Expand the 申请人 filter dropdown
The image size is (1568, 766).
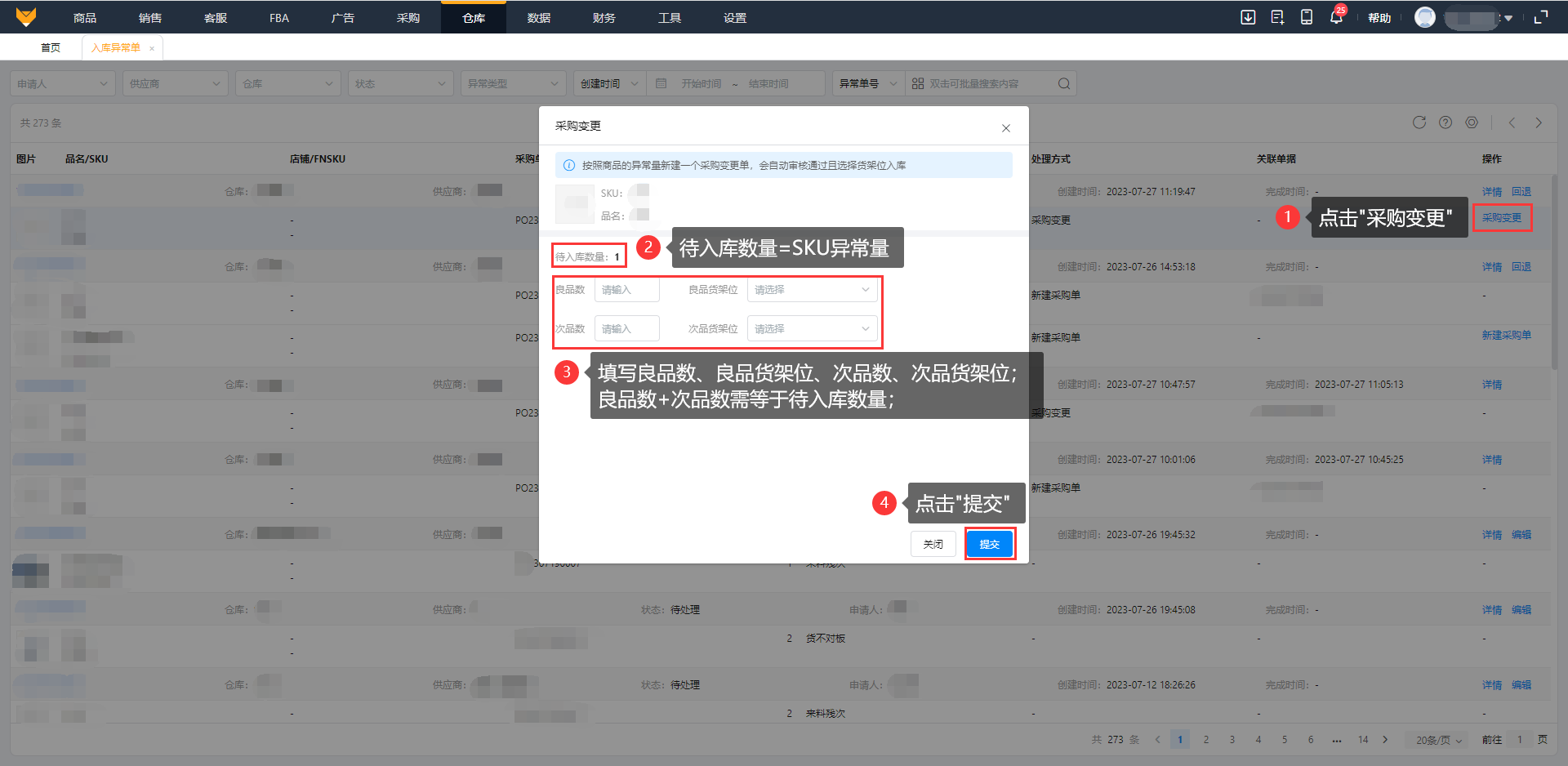(63, 83)
